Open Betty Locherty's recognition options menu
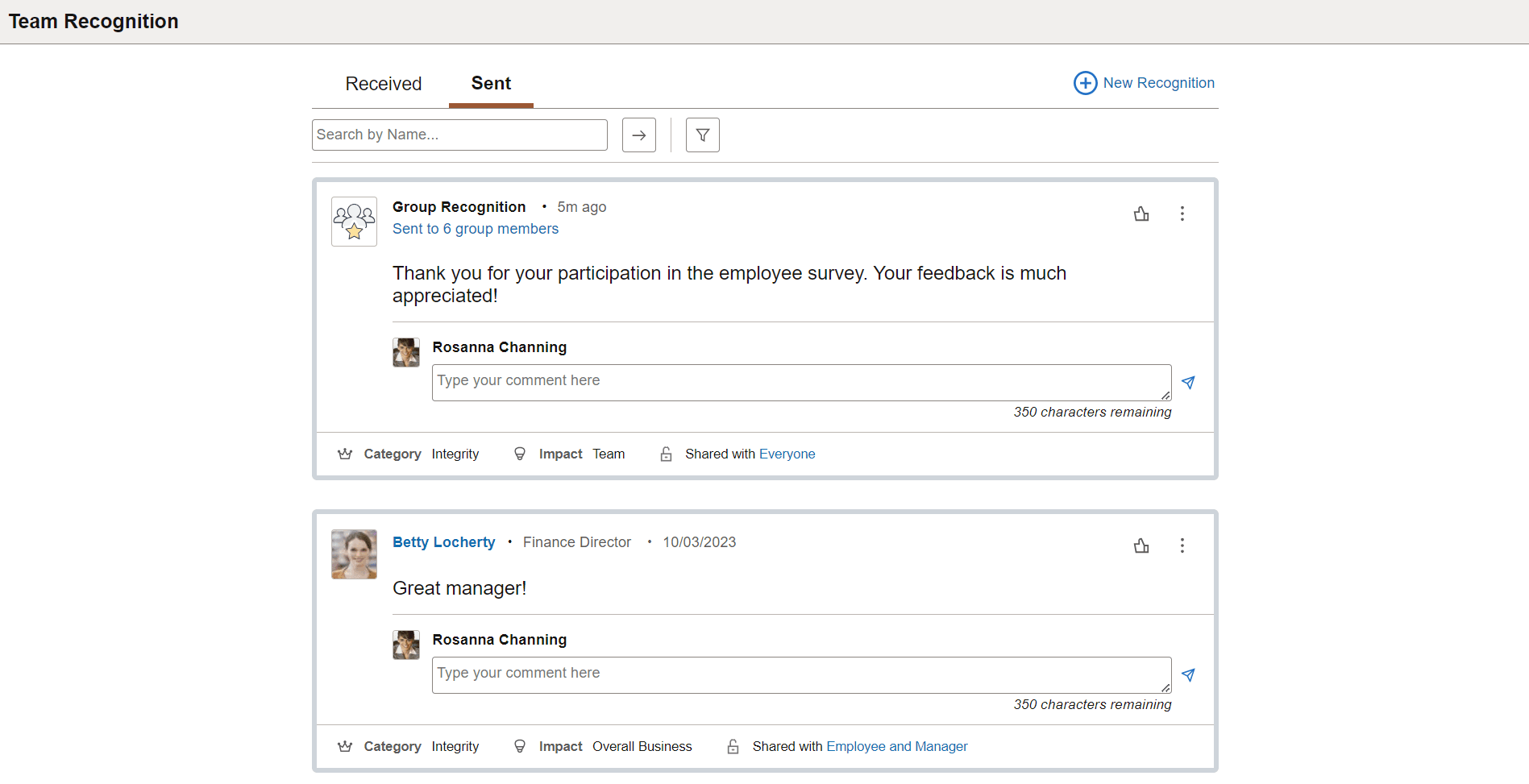The height and width of the screenshot is (784, 1529). 1182,545
